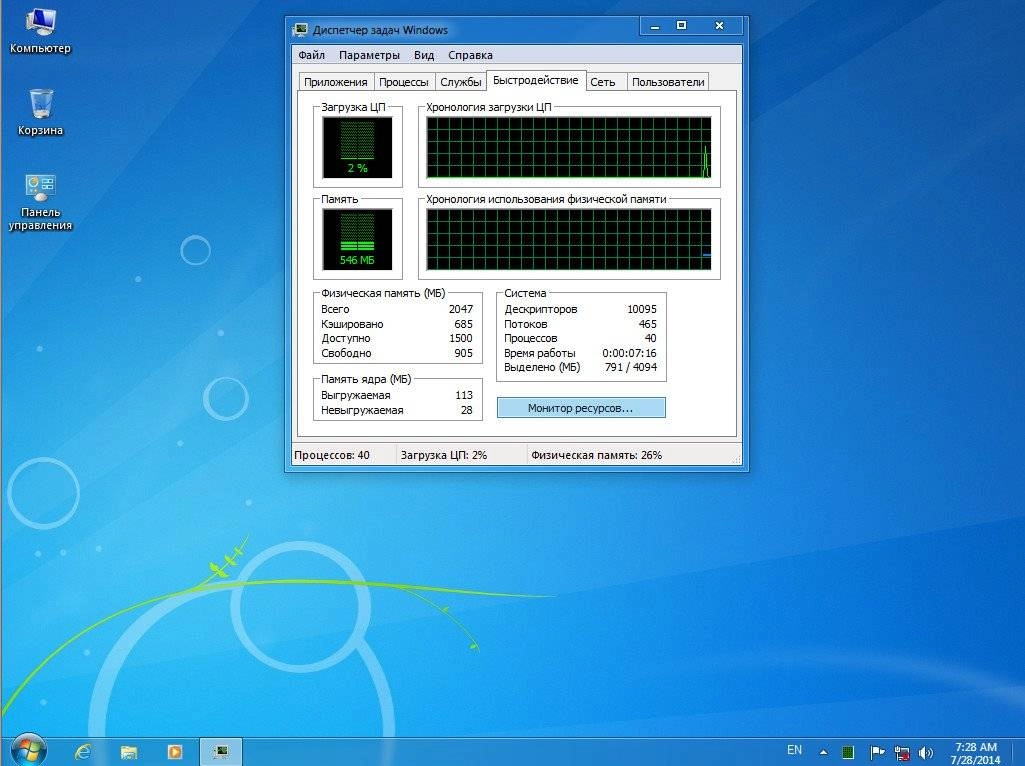Open the Параметры menu

pyautogui.click(x=369, y=55)
